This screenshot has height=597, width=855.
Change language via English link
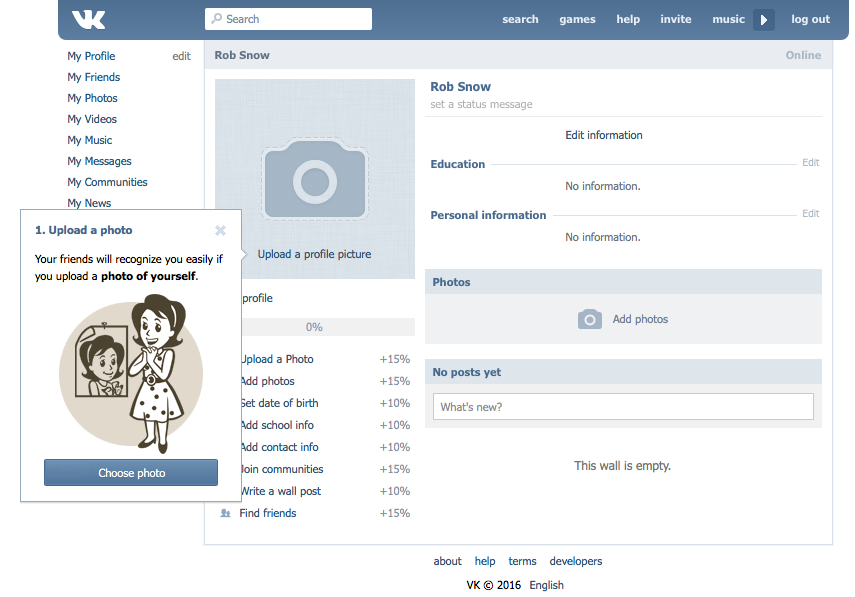coord(546,585)
